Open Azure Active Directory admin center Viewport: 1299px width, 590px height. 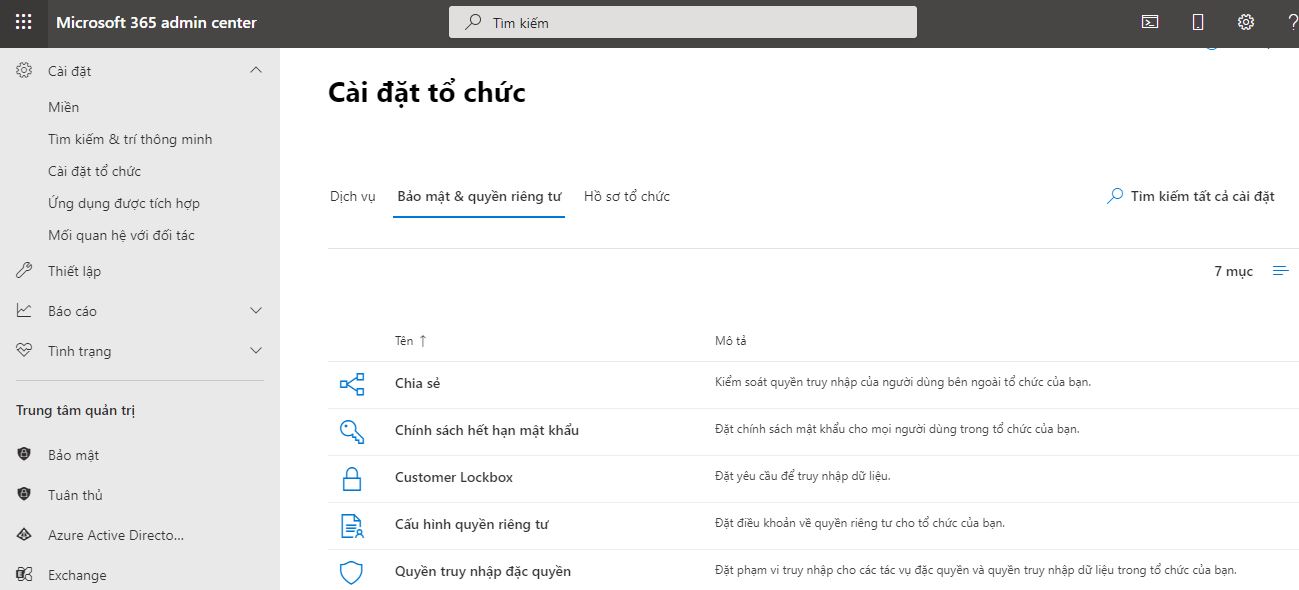(x=116, y=535)
